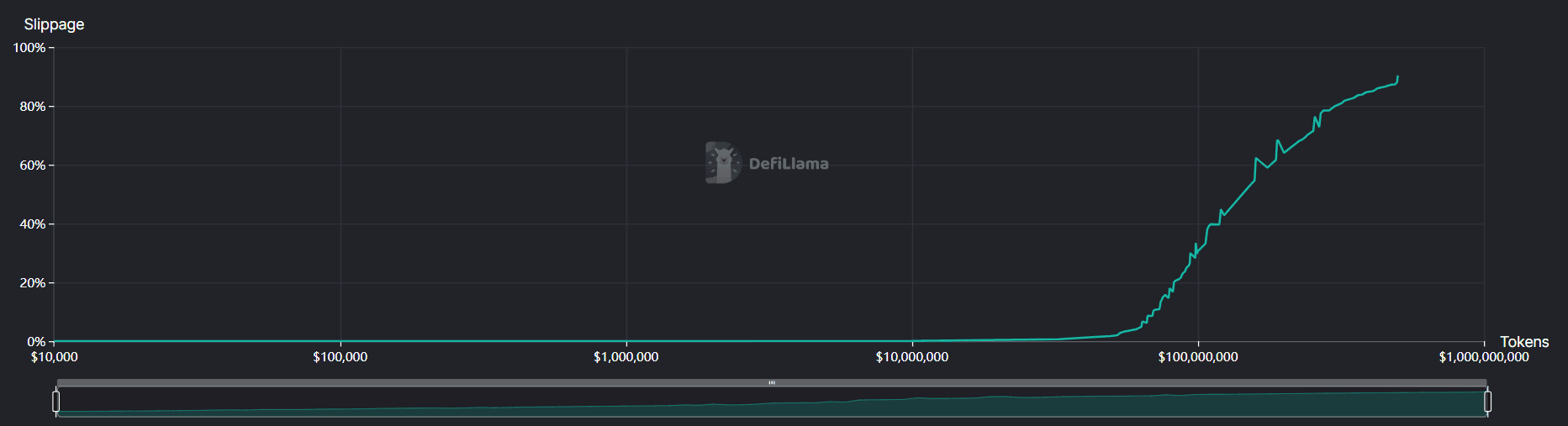Click the grip icon on zoom bar

click(x=772, y=383)
